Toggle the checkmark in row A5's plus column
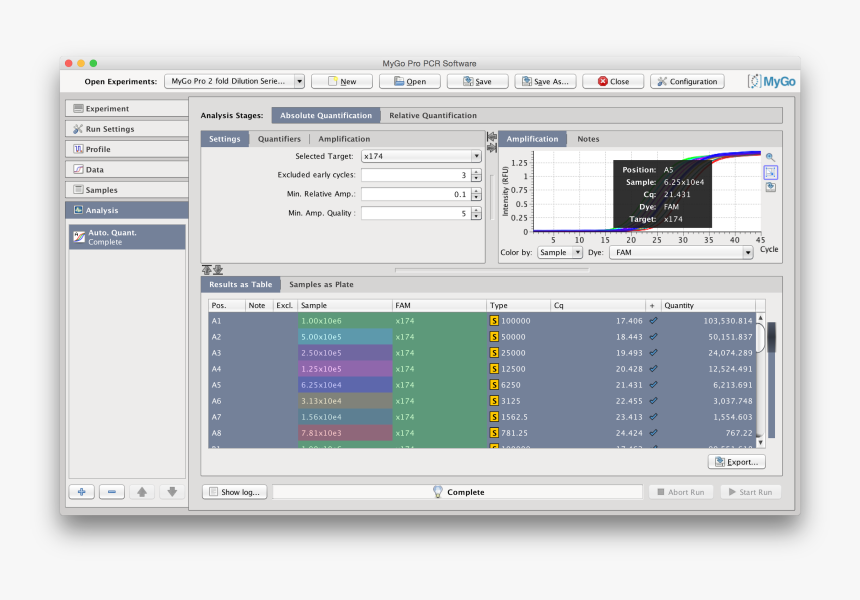860x600 pixels. 653,385
